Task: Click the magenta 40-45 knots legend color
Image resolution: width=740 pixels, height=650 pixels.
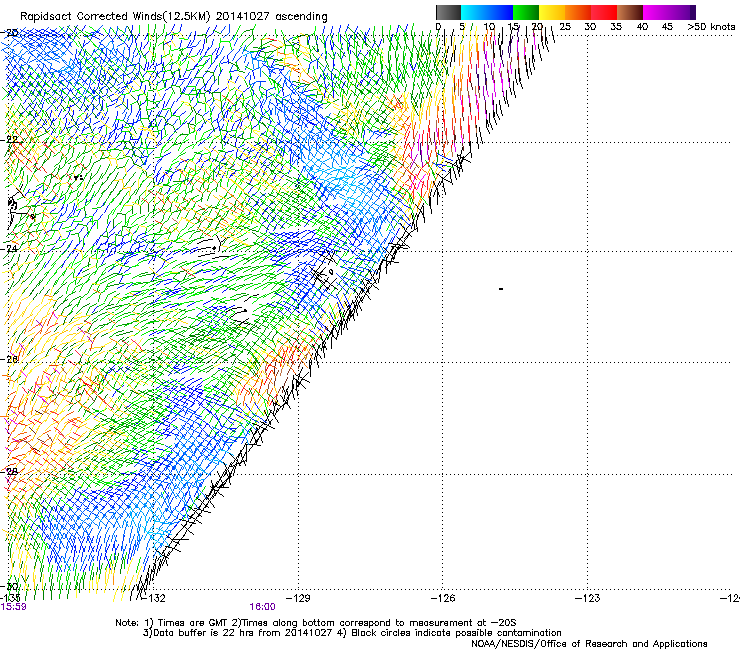Action: (656, 12)
